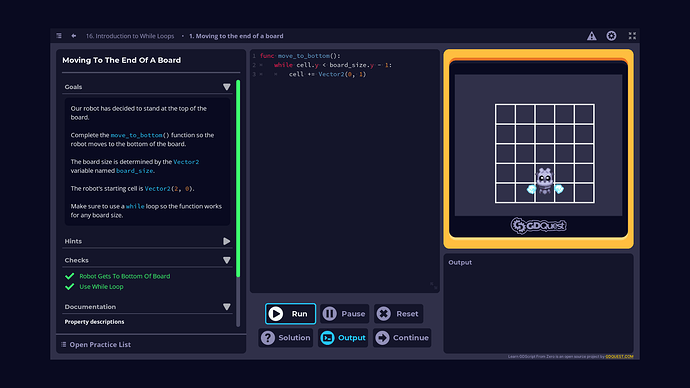Image resolution: width=690 pixels, height=388 pixels.
Task: Click the green checkmark for Use While Loop
Action: (70, 287)
